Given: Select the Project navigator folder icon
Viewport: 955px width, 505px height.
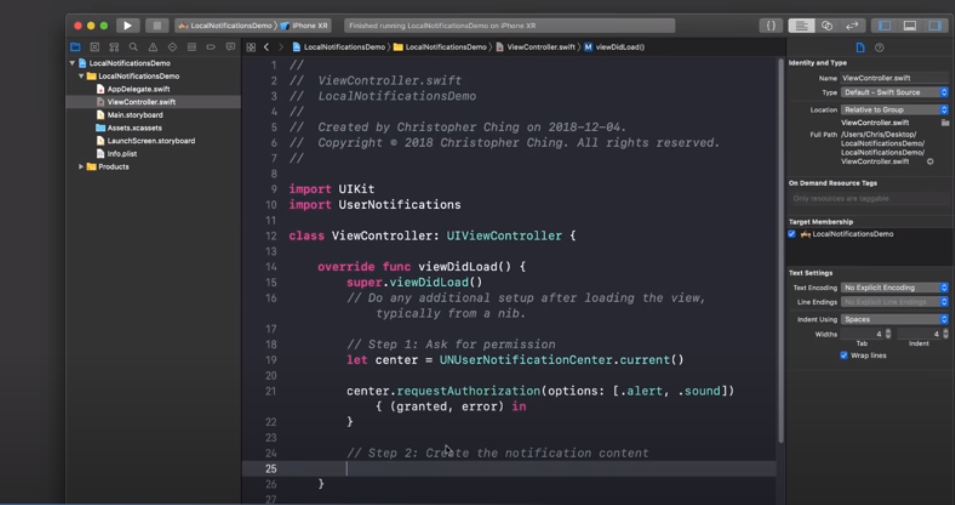Looking at the screenshot, I should [x=75, y=47].
